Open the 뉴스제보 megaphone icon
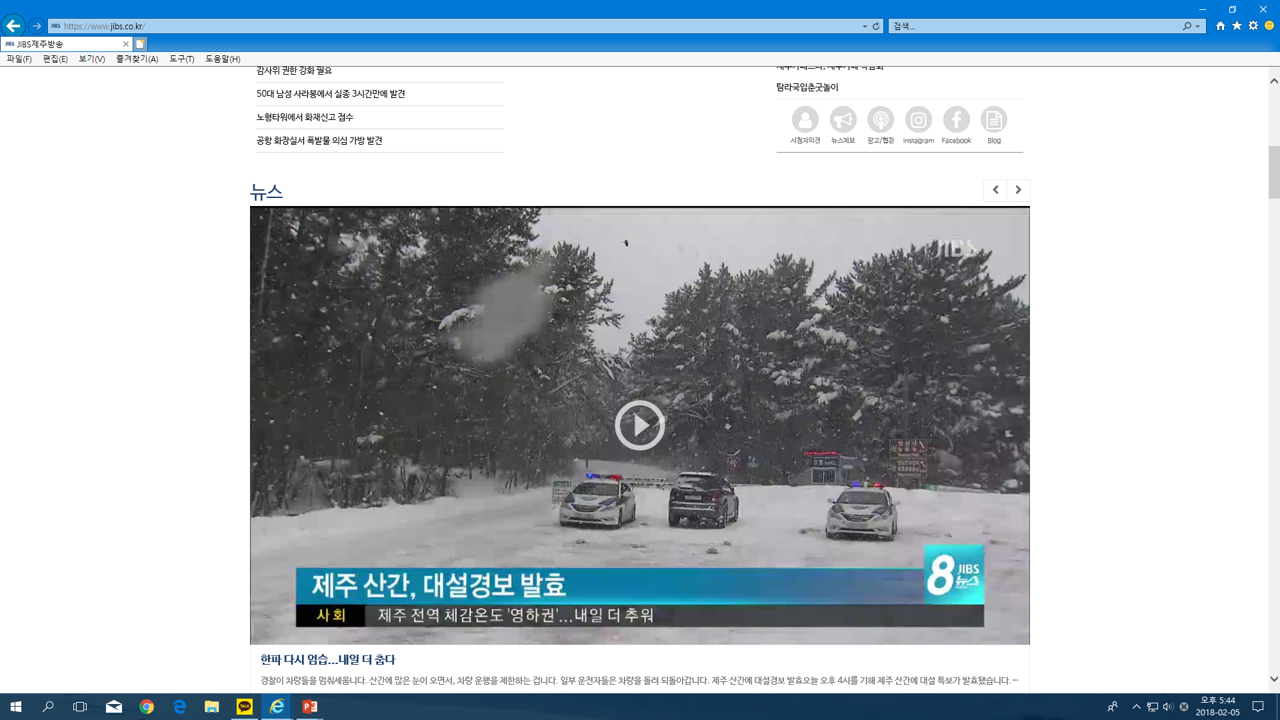The width and height of the screenshot is (1280, 720). [x=843, y=120]
